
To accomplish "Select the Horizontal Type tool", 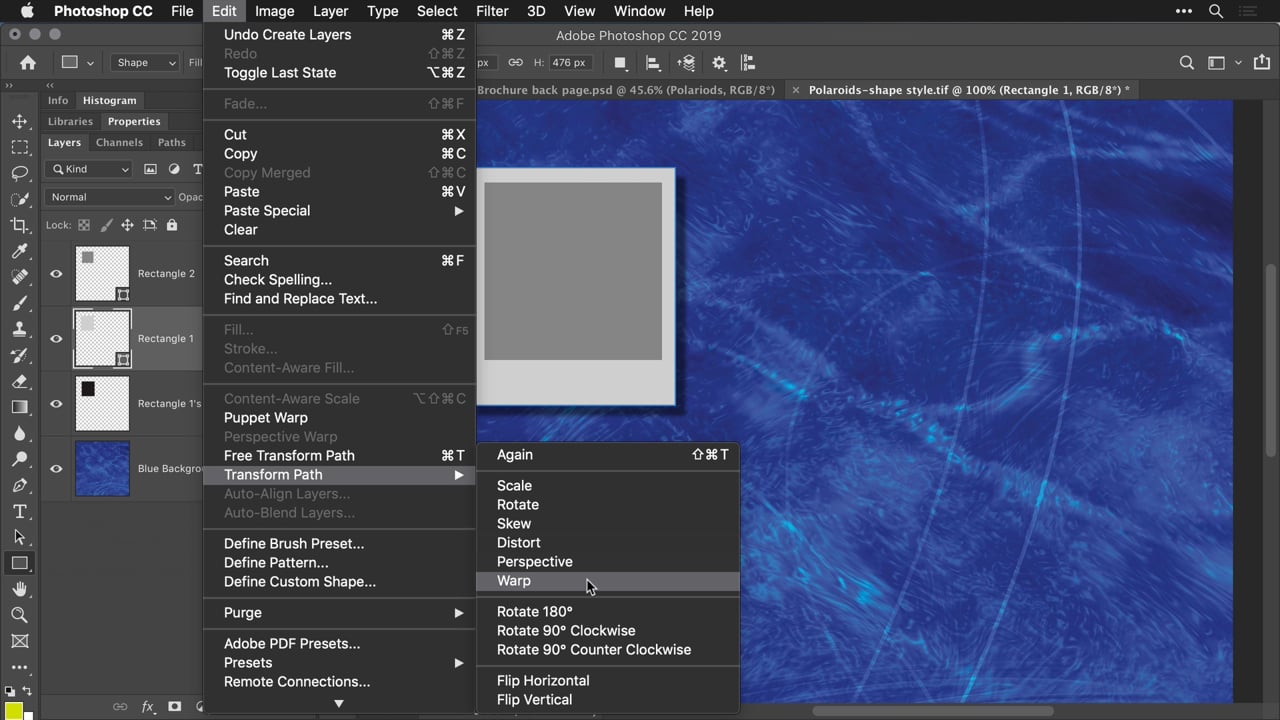I will click(19, 511).
